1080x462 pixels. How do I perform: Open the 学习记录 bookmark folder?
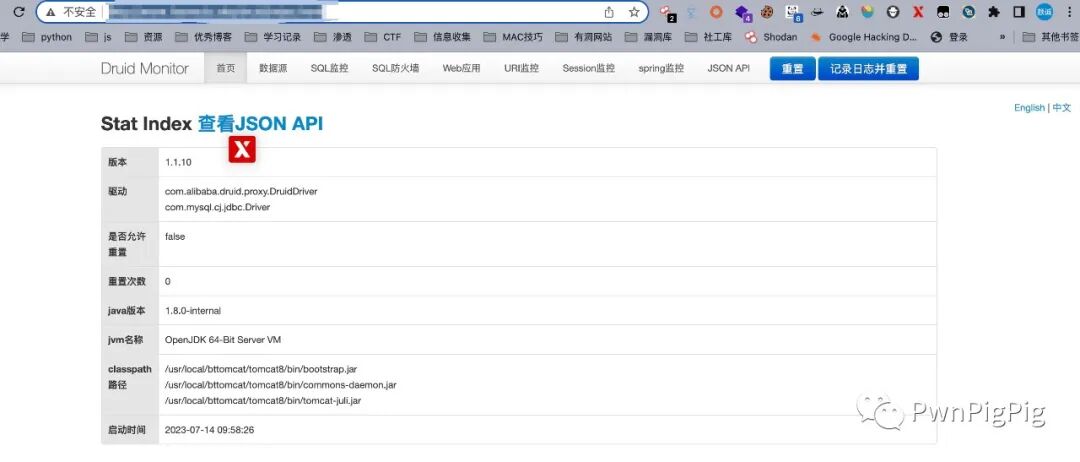(273, 37)
